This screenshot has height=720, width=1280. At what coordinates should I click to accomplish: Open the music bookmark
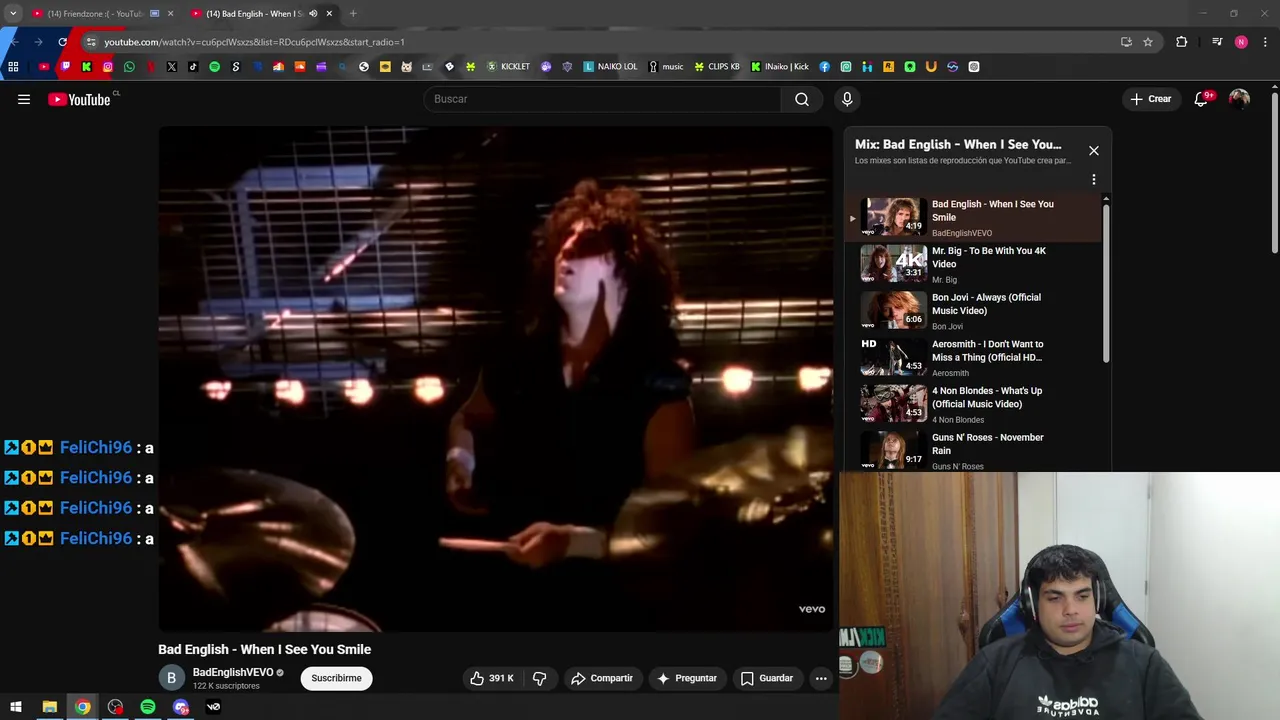point(666,67)
